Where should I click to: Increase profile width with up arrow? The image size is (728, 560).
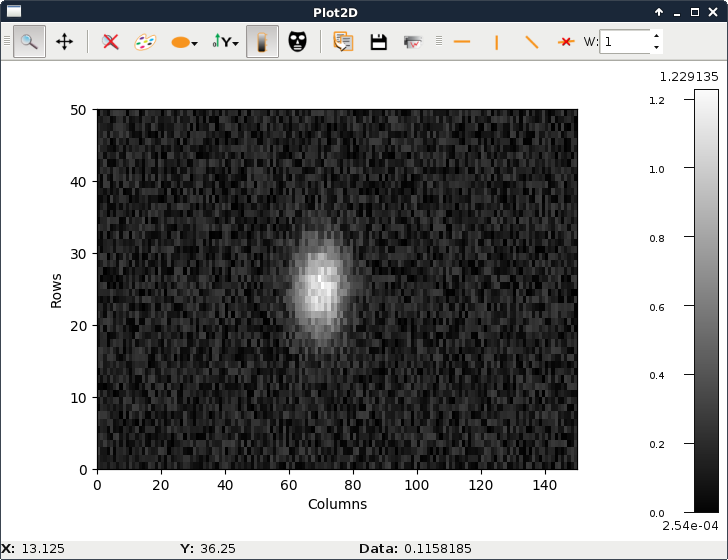tap(656, 36)
